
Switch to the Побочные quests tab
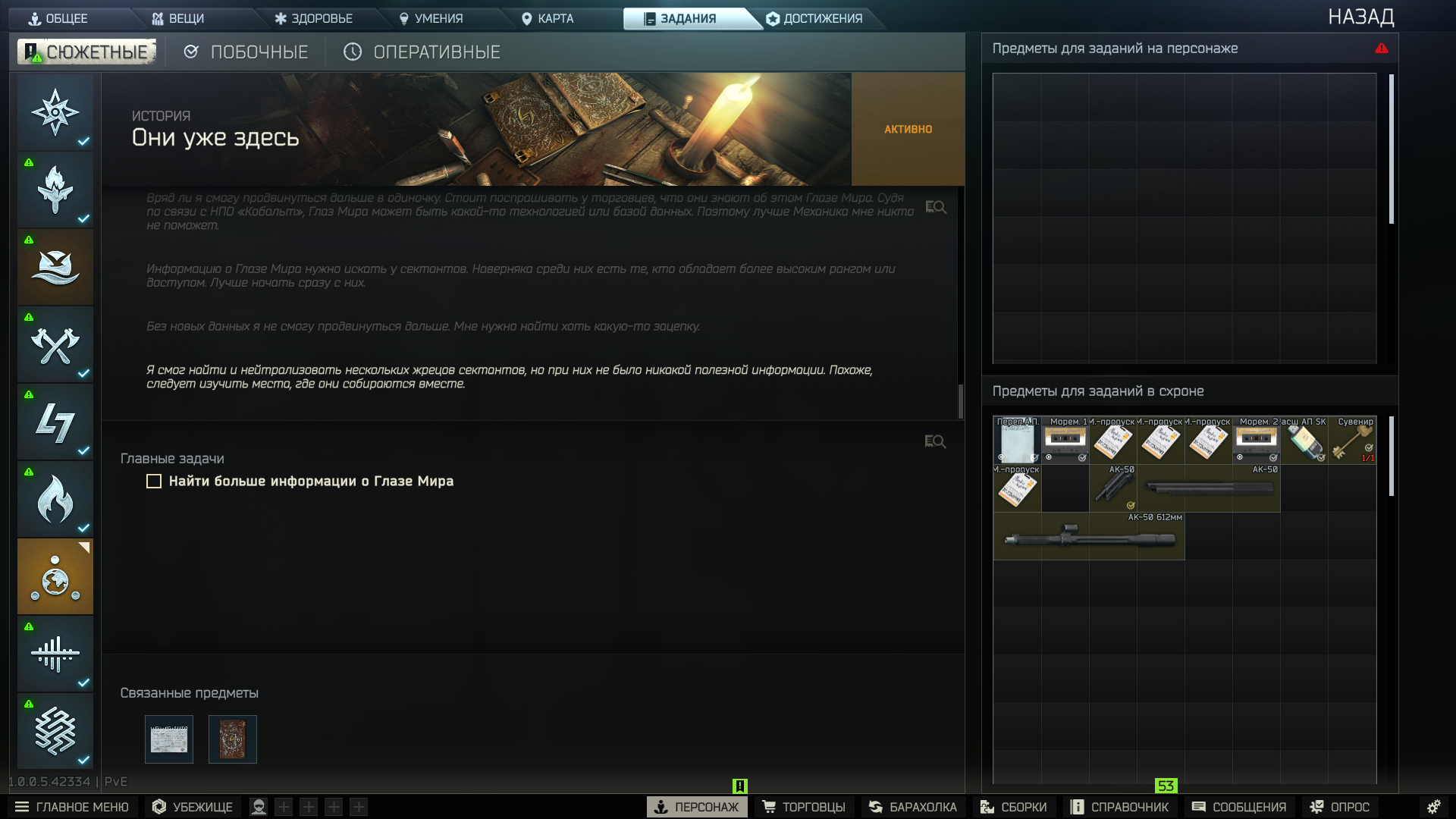click(246, 52)
